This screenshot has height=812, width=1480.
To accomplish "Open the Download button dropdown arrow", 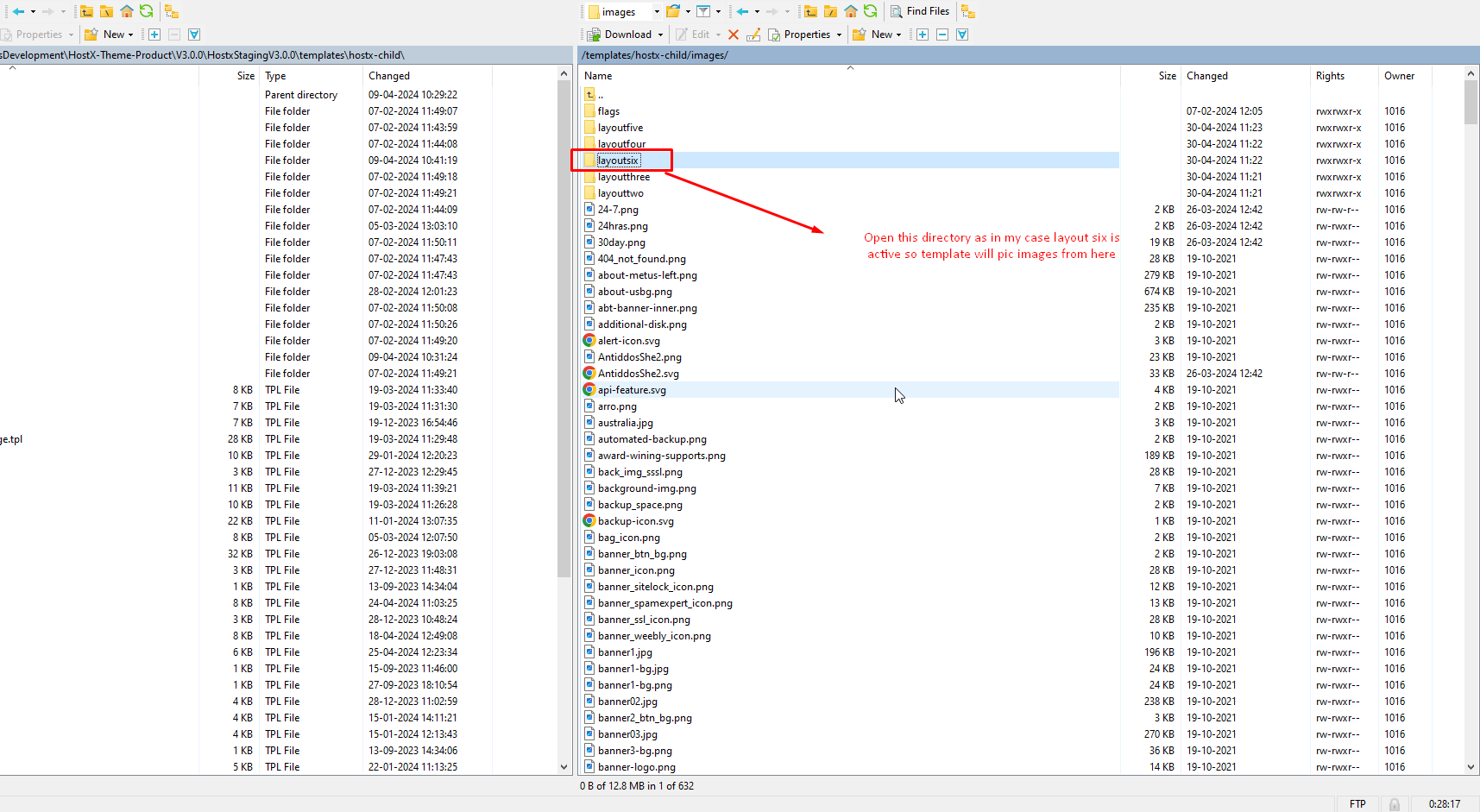I will pyautogui.click(x=661, y=35).
